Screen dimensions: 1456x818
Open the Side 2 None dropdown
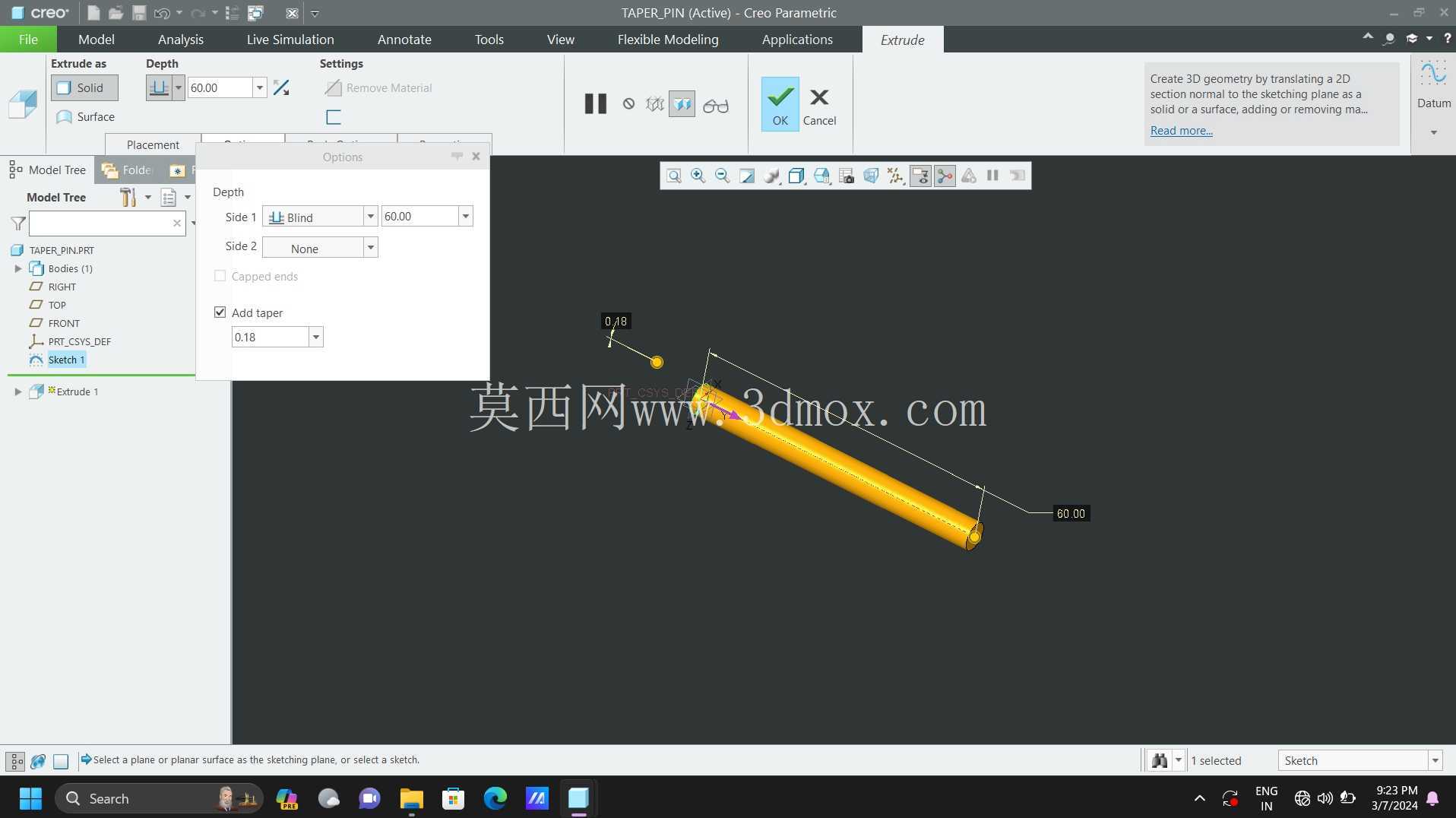point(370,248)
